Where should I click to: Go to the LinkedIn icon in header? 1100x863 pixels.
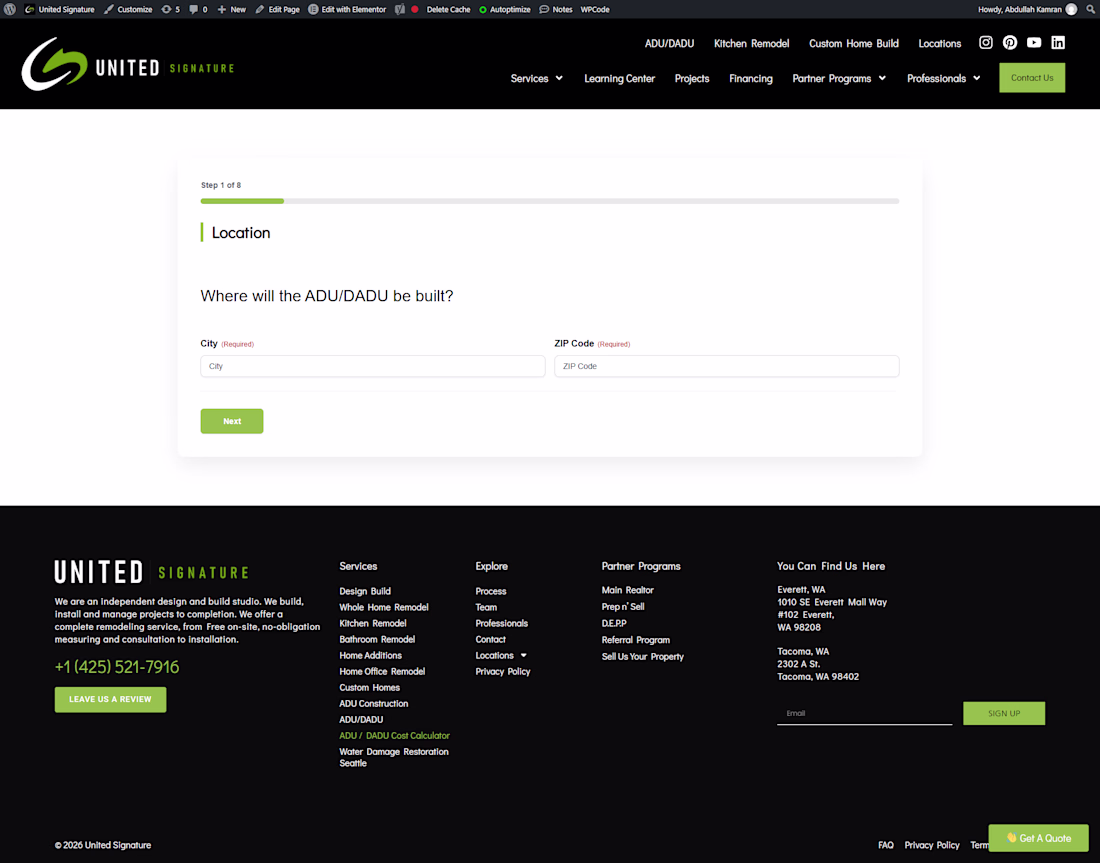pos(1058,43)
